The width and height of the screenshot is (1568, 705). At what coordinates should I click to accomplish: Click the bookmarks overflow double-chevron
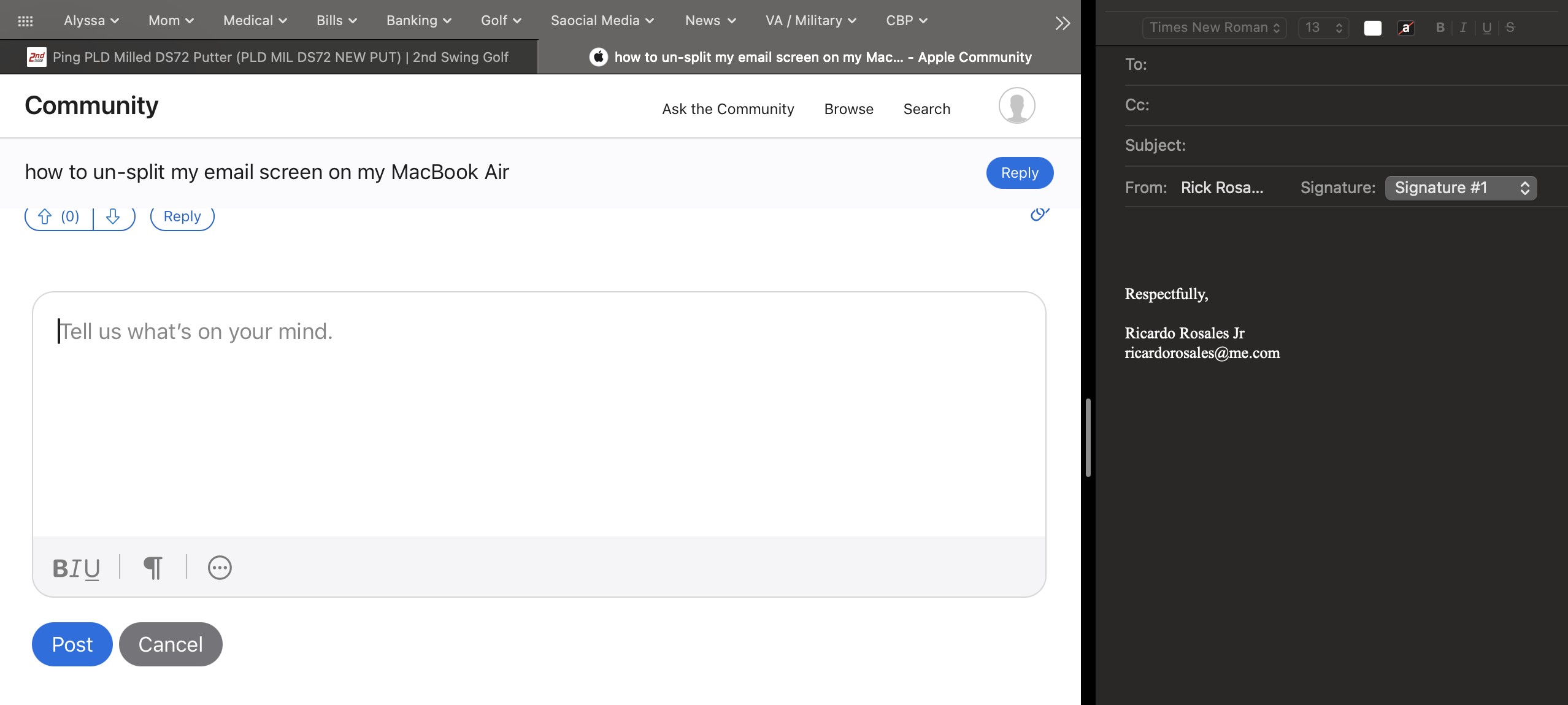tap(1063, 23)
